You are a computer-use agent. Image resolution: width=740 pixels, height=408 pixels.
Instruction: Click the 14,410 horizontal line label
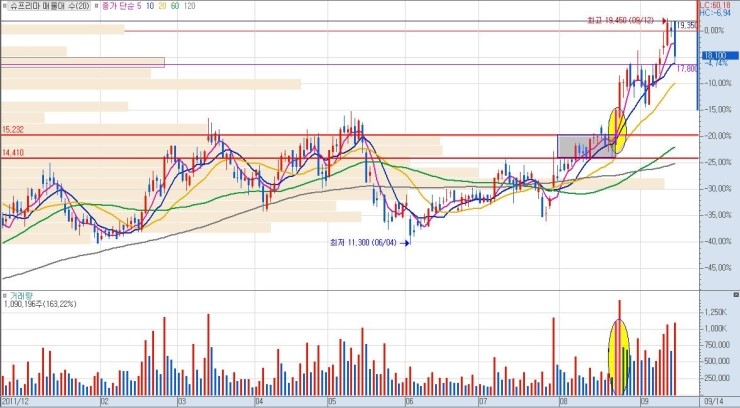point(14,152)
